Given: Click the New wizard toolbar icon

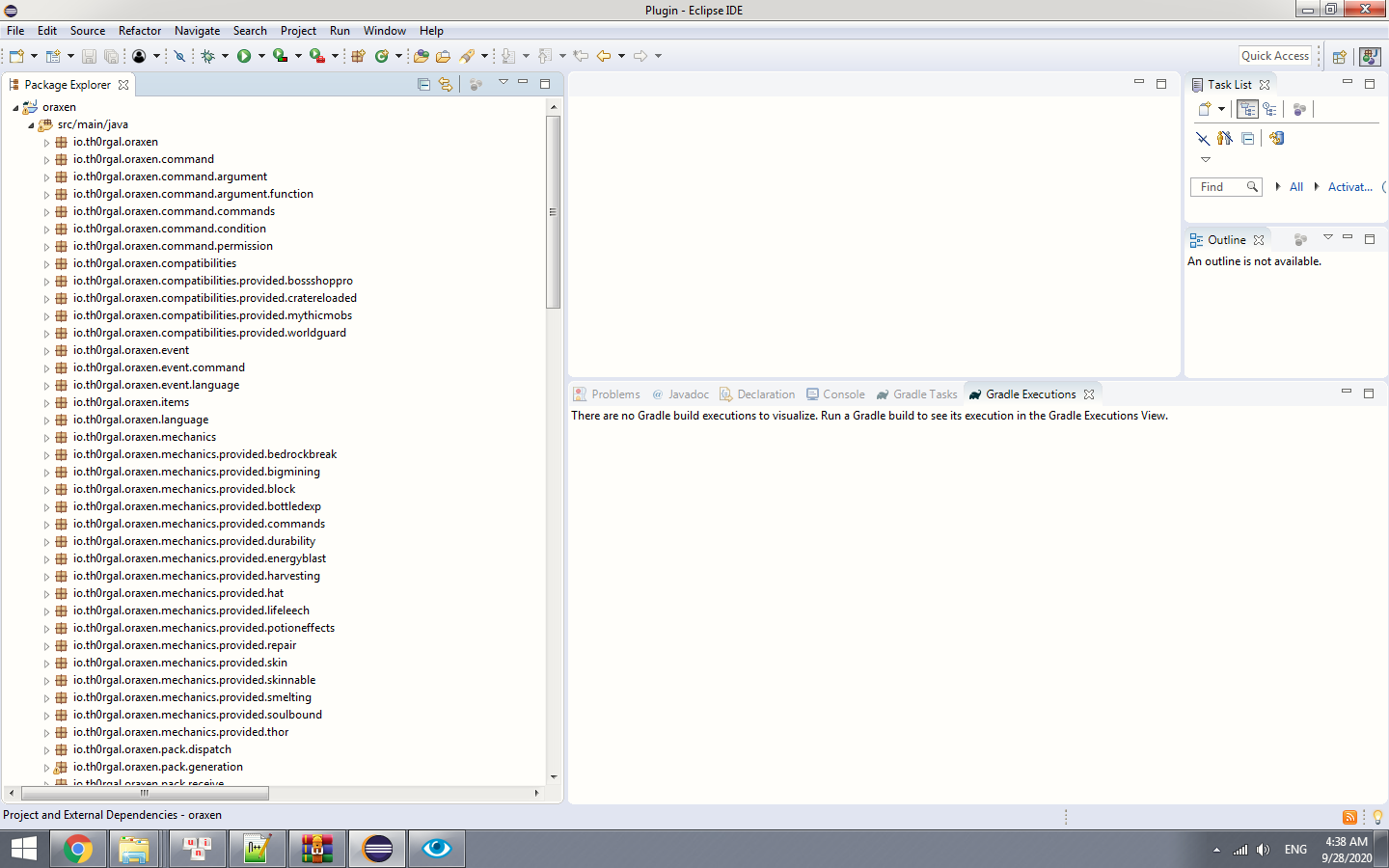Looking at the screenshot, I should [16, 56].
